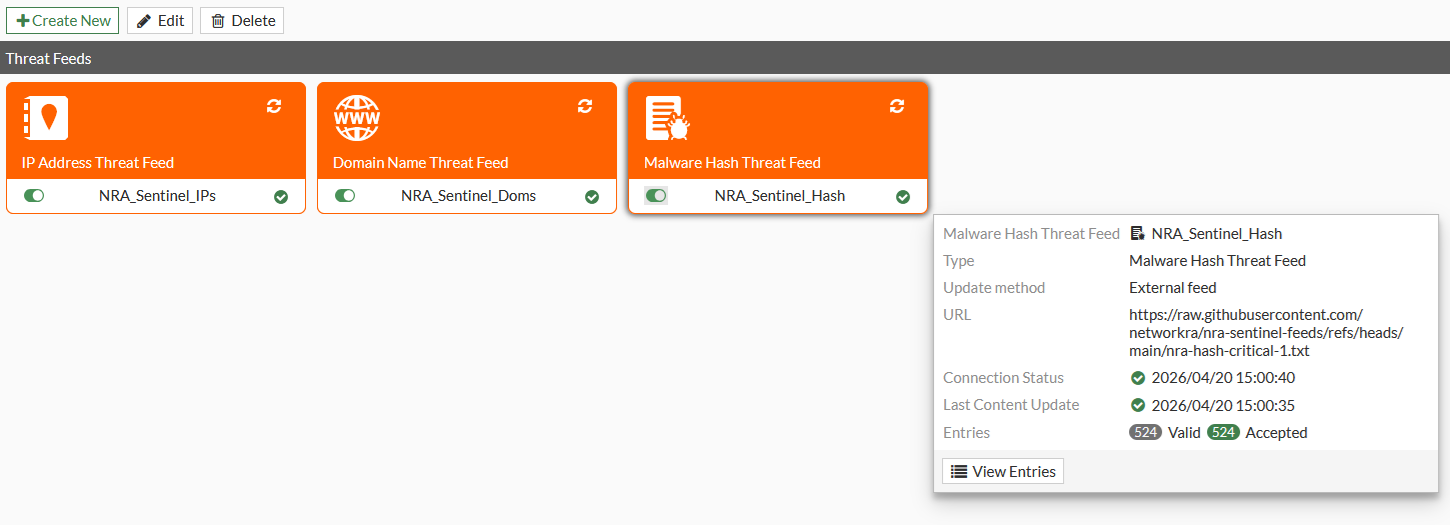Click the Malware Hash Threat Feed card title
Image resolution: width=1450 pixels, height=525 pixels.
732,163
